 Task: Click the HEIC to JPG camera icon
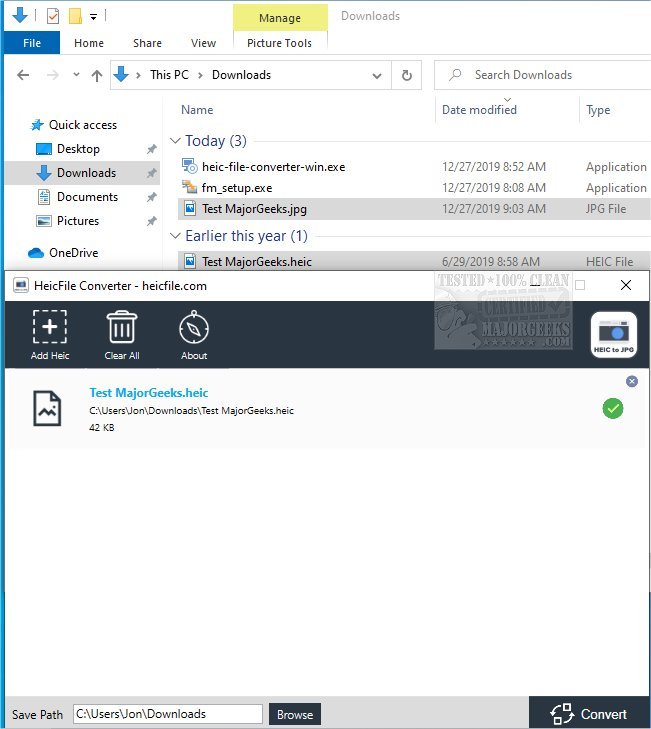pyautogui.click(x=613, y=335)
